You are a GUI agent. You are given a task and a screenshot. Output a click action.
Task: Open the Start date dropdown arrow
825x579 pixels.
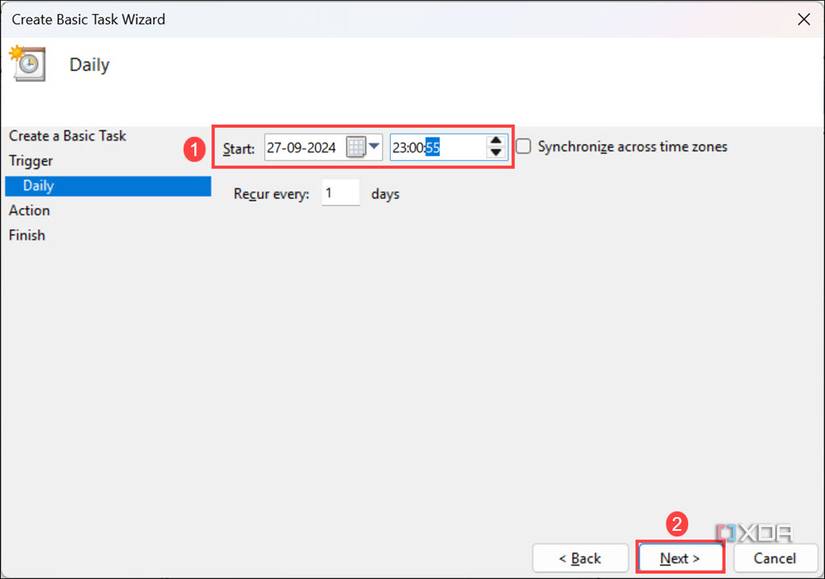[375, 147]
